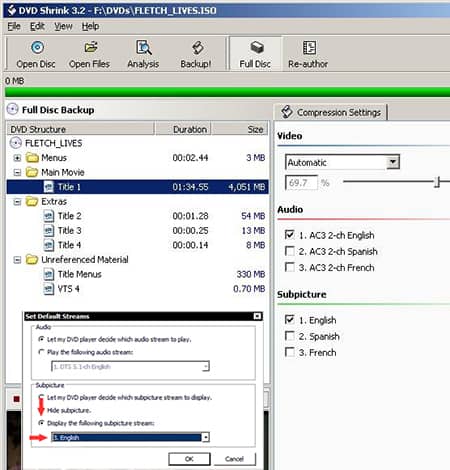Close the Set Default Streams dialog

[257, 316]
